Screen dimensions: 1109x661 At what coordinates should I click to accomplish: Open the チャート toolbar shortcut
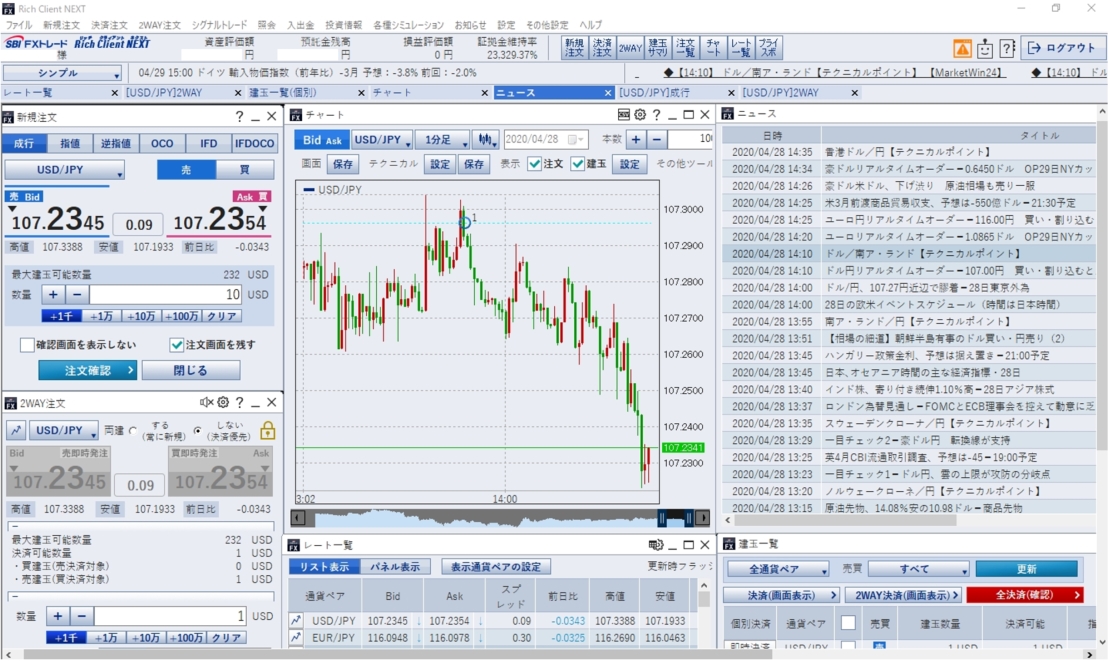(713, 48)
